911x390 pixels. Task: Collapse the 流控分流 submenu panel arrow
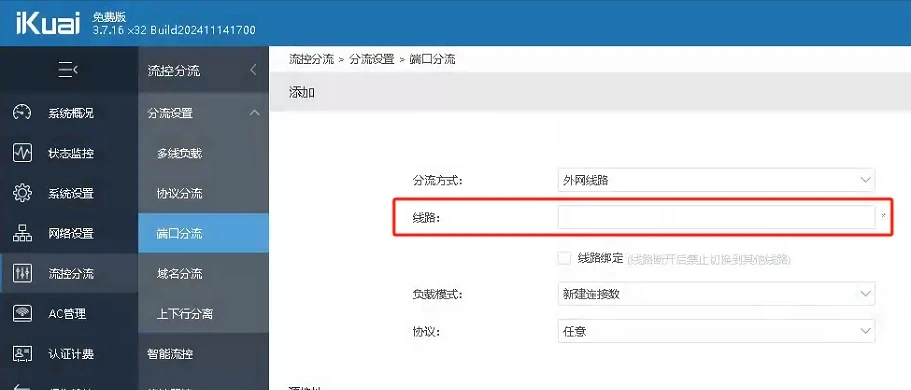click(253, 70)
